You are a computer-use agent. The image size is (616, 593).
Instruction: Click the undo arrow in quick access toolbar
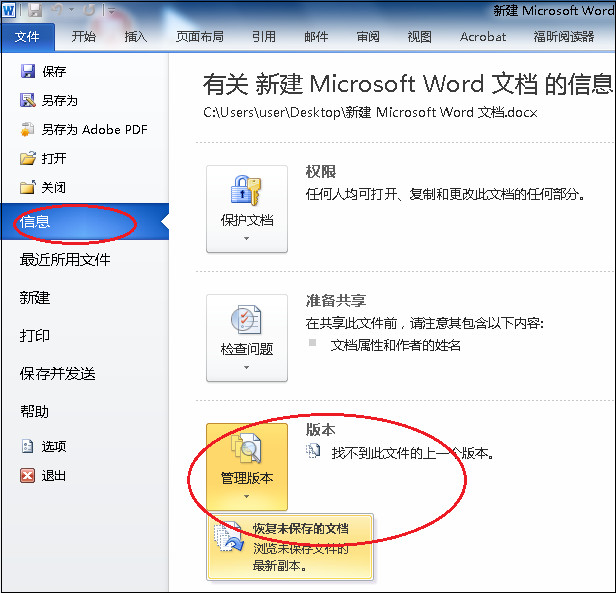[x=57, y=10]
